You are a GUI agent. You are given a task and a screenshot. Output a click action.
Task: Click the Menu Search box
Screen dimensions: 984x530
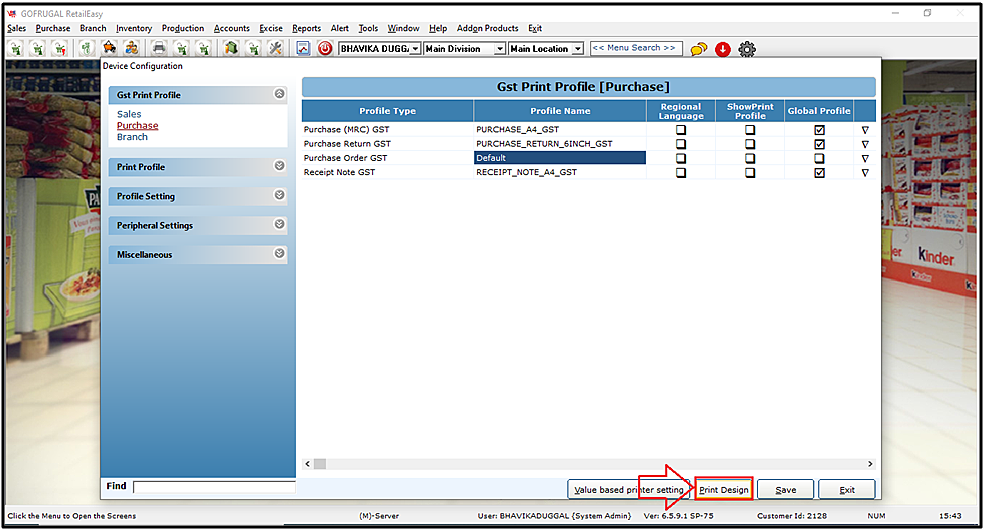[636, 48]
